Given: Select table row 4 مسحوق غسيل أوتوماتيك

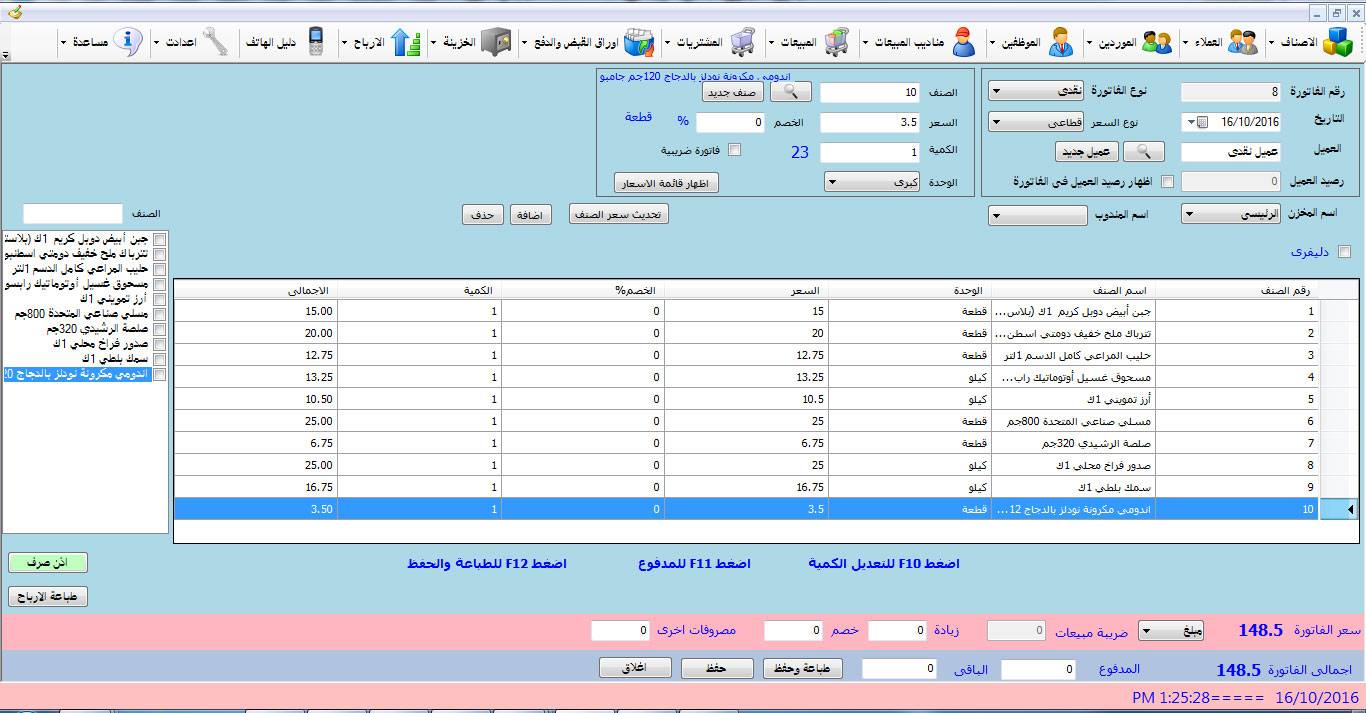Looking at the screenshot, I should pyautogui.click(x=746, y=377).
